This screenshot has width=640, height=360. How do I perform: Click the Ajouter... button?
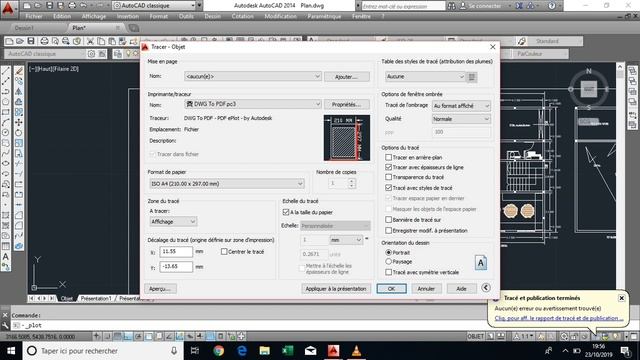click(x=347, y=77)
